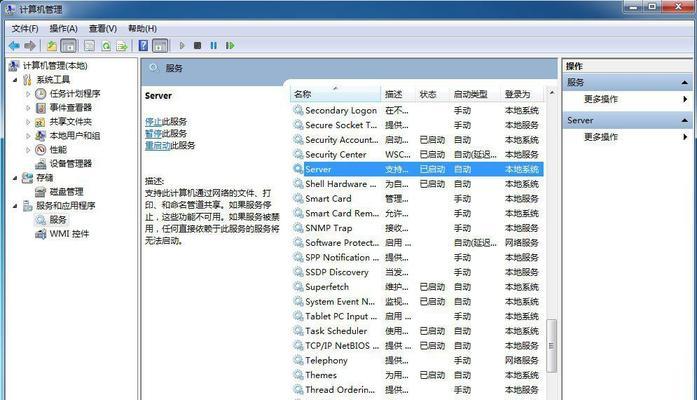This screenshot has width=697, height=400.
Task: Click the Back arrow toolbar icon
Action: [x=14, y=46]
